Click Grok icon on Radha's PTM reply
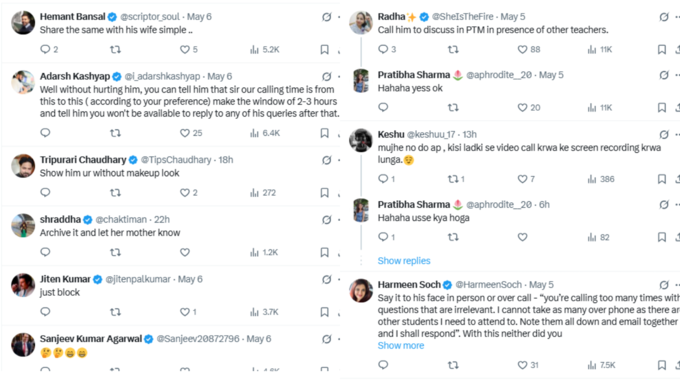The width and height of the screenshot is (680, 383). tap(664, 17)
